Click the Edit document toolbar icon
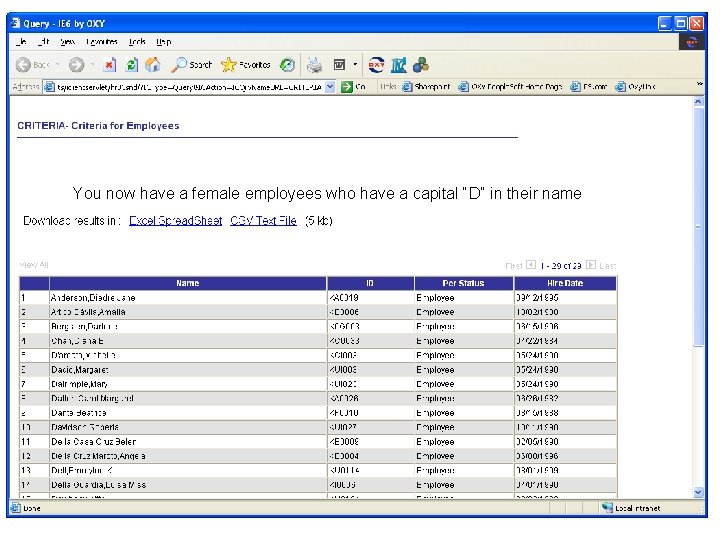 [x=339, y=65]
